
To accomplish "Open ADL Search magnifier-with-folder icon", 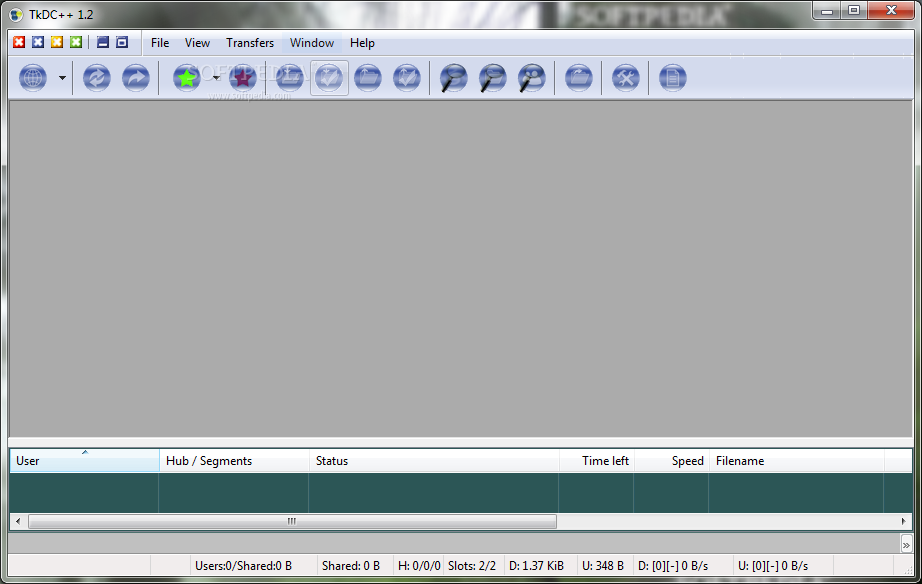I will [493, 78].
